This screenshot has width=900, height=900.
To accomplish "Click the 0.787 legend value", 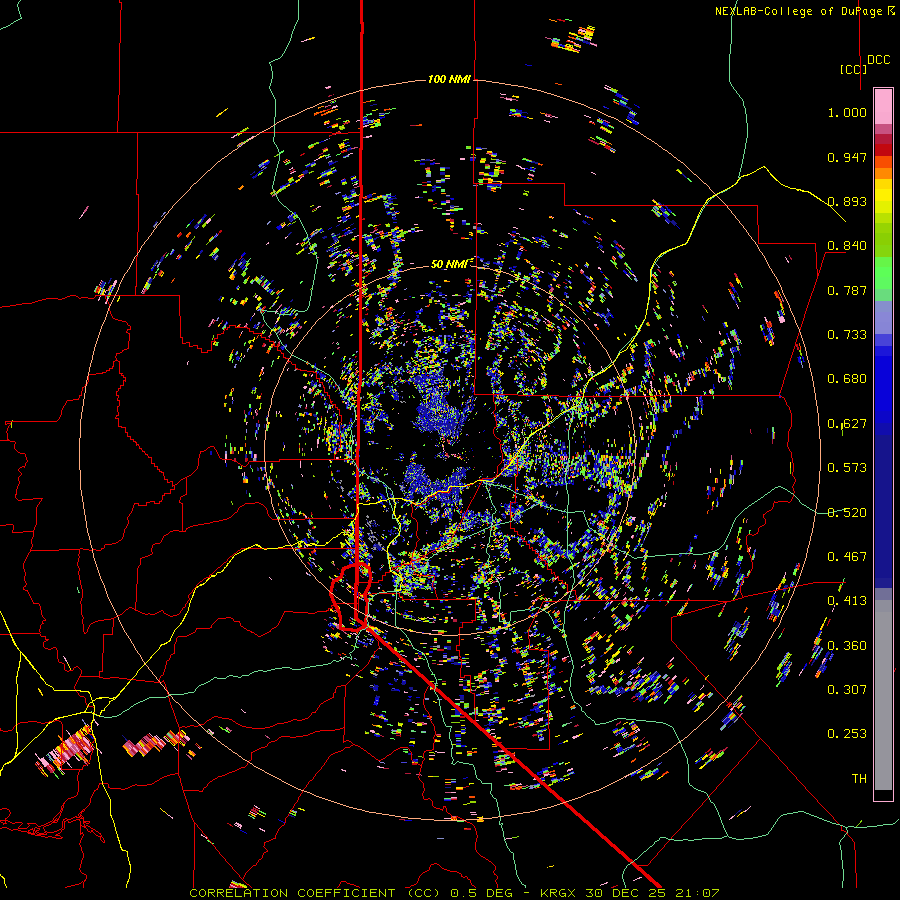I will pyautogui.click(x=847, y=290).
